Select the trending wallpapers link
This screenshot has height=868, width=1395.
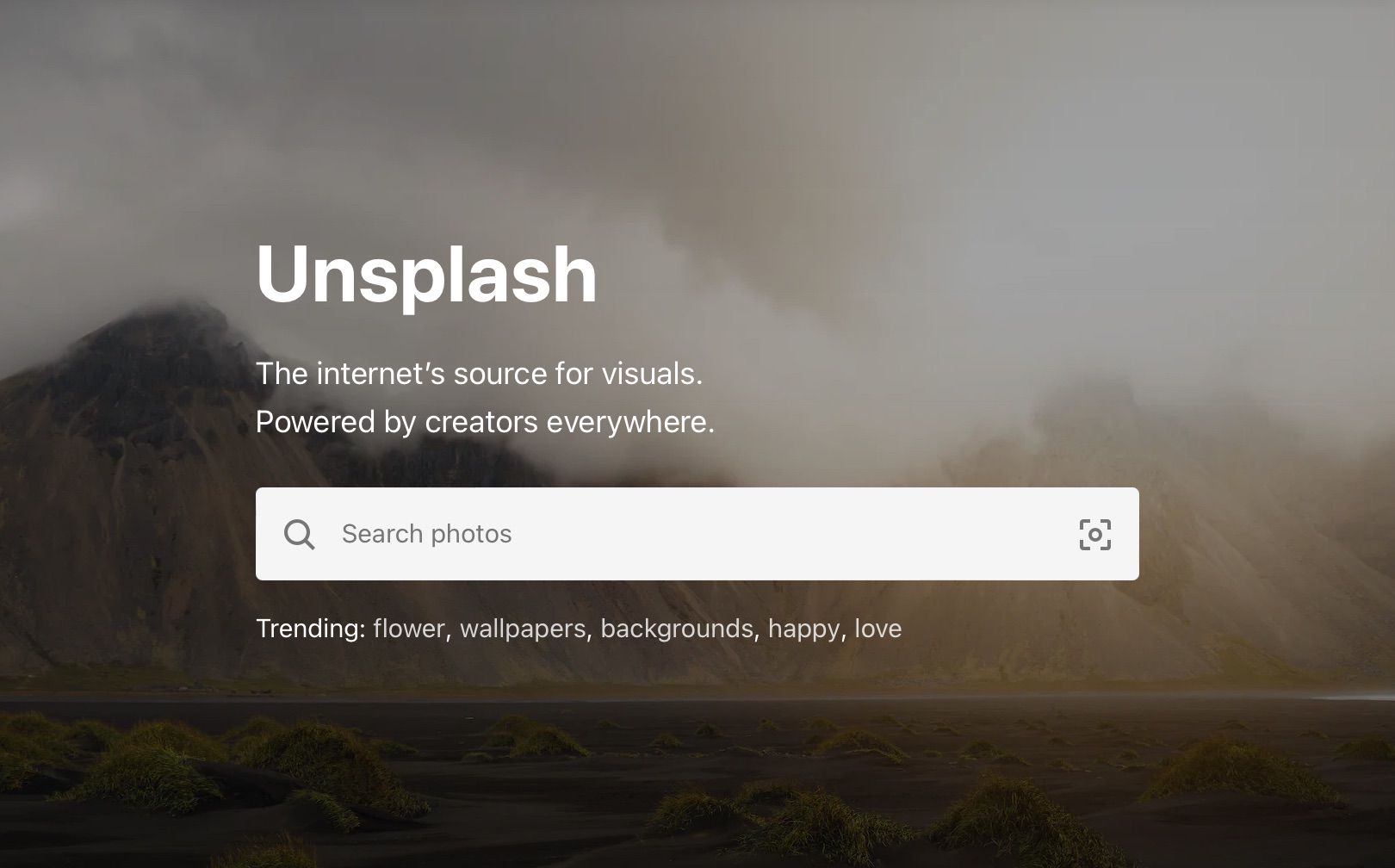pos(523,629)
